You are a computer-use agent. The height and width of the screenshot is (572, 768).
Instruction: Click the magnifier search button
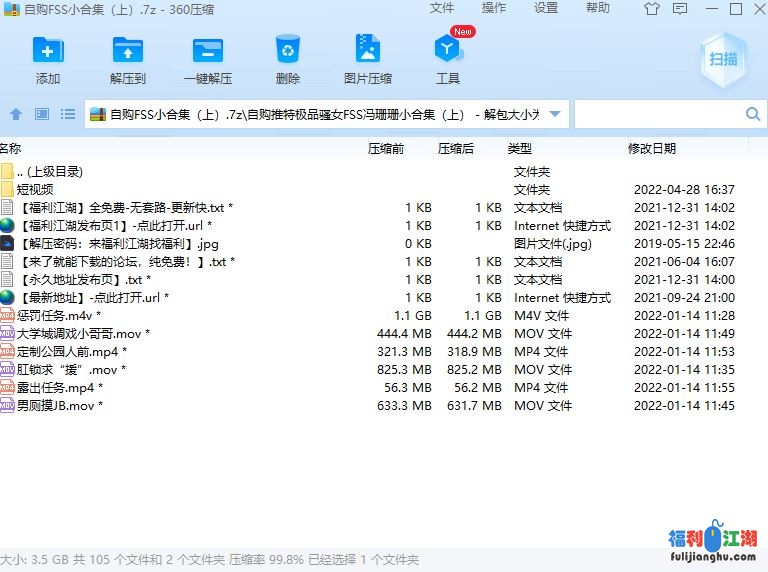[753, 114]
